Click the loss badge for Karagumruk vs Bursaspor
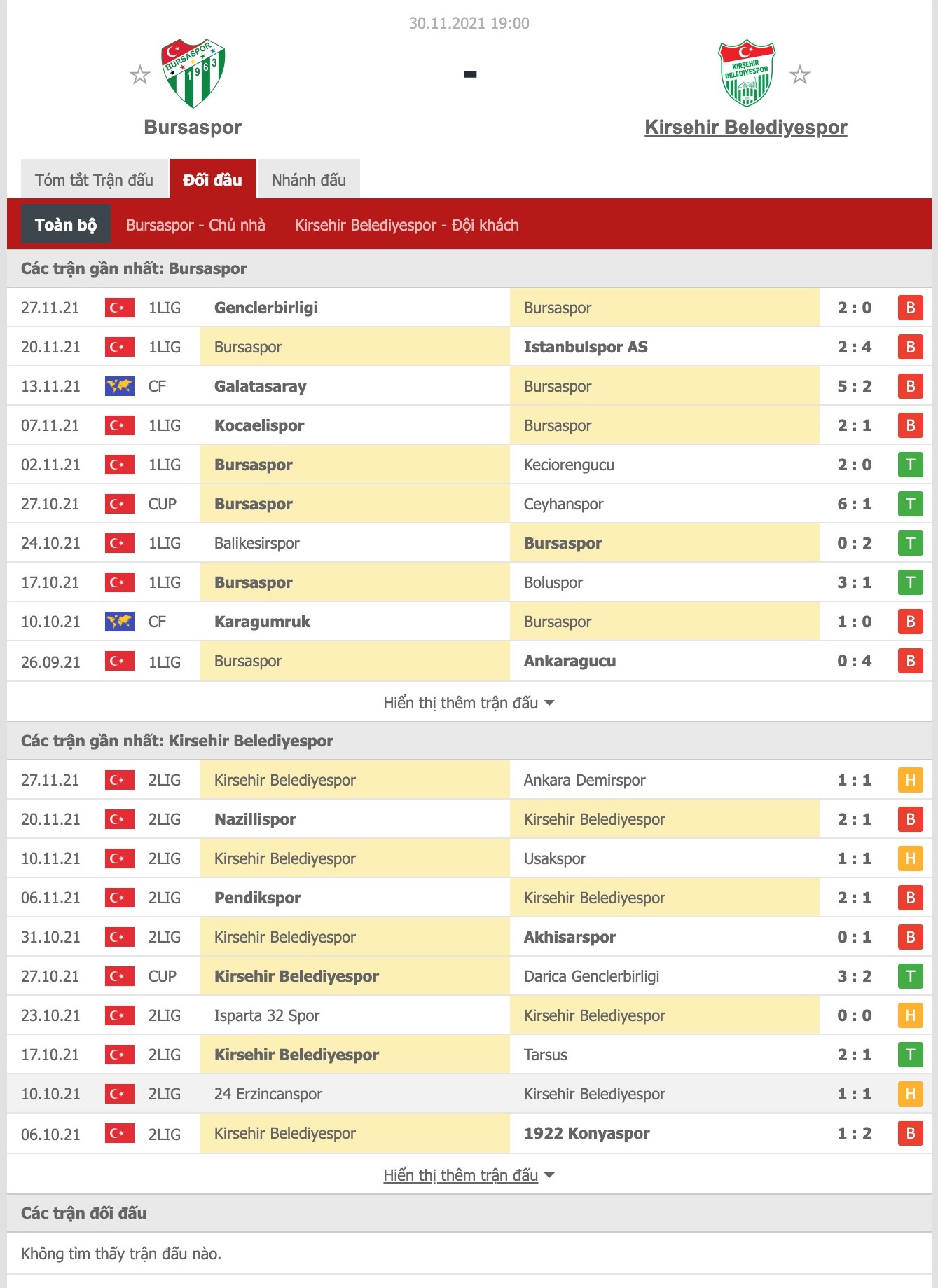 pos(911,622)
